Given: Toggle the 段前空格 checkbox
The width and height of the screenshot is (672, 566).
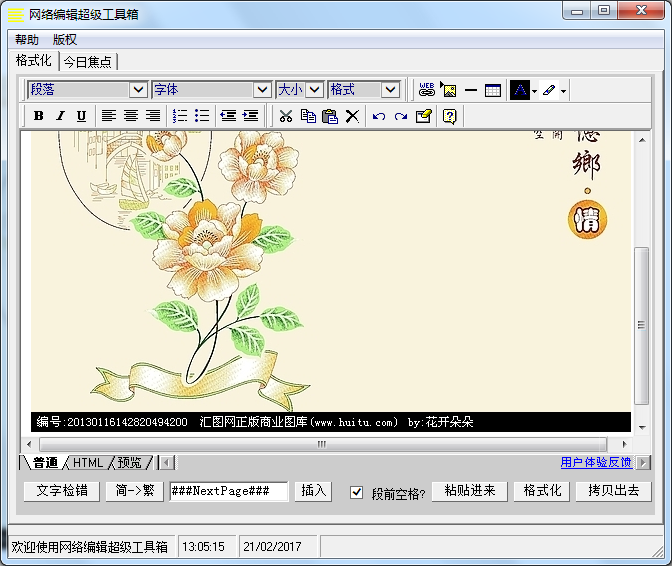Looking at the screenshot, I should [x=357, y=492].
